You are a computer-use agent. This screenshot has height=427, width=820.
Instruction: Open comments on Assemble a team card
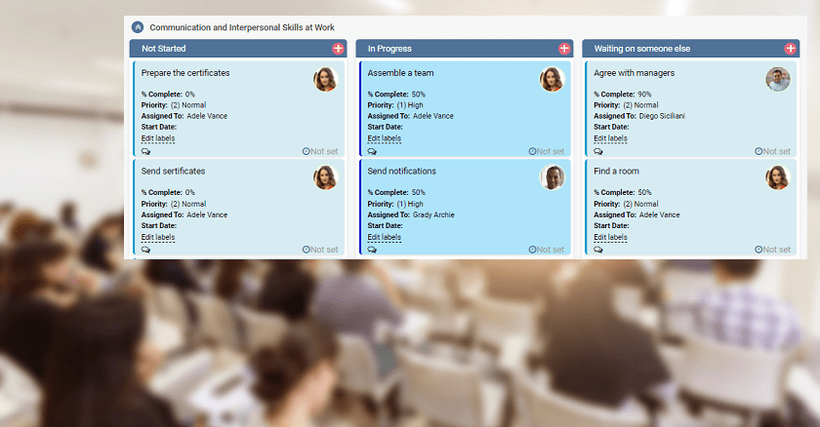372,152
